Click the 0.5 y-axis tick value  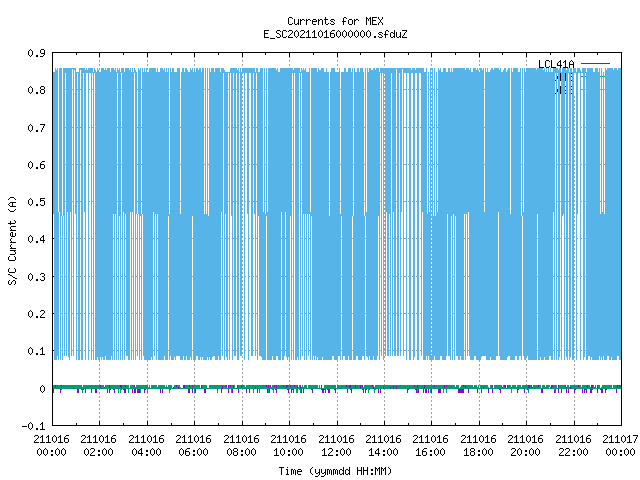pos(36,202)
